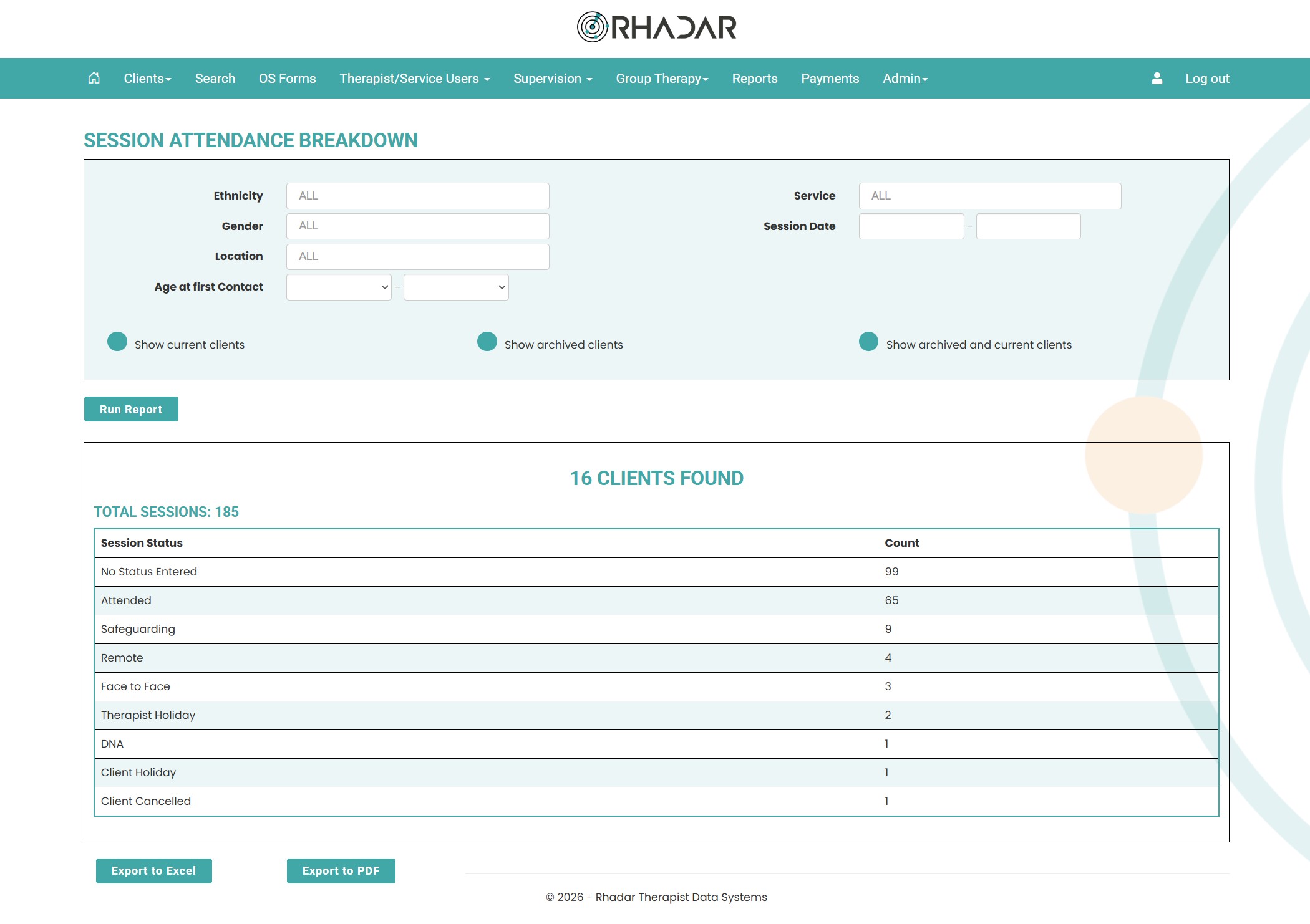Select the 'Attended' row label
Image resolution: width=1310 pixels, height=924 pixels.
pos(126,600)
